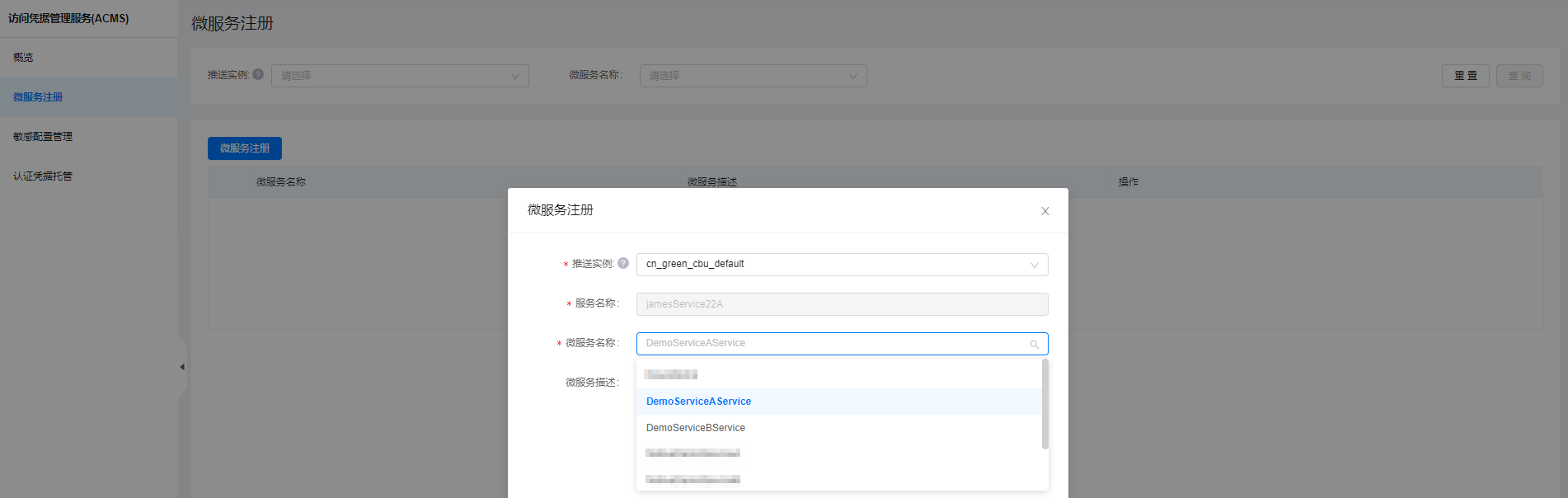This screenshot has width=1568, height=498.
Task: Select DemoServiceAService from the list
Action: coord(698,402)
